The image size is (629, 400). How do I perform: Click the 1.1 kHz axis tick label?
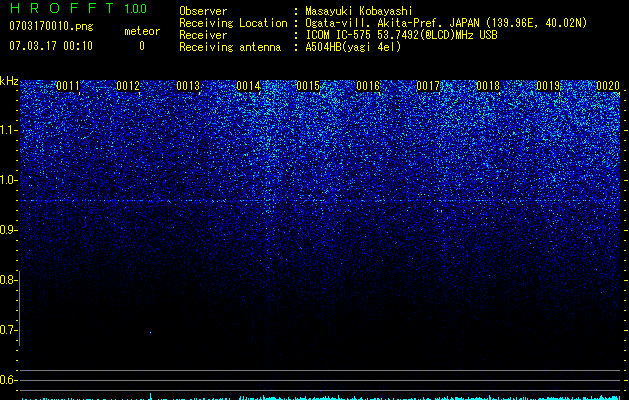(x=8, y=130)
